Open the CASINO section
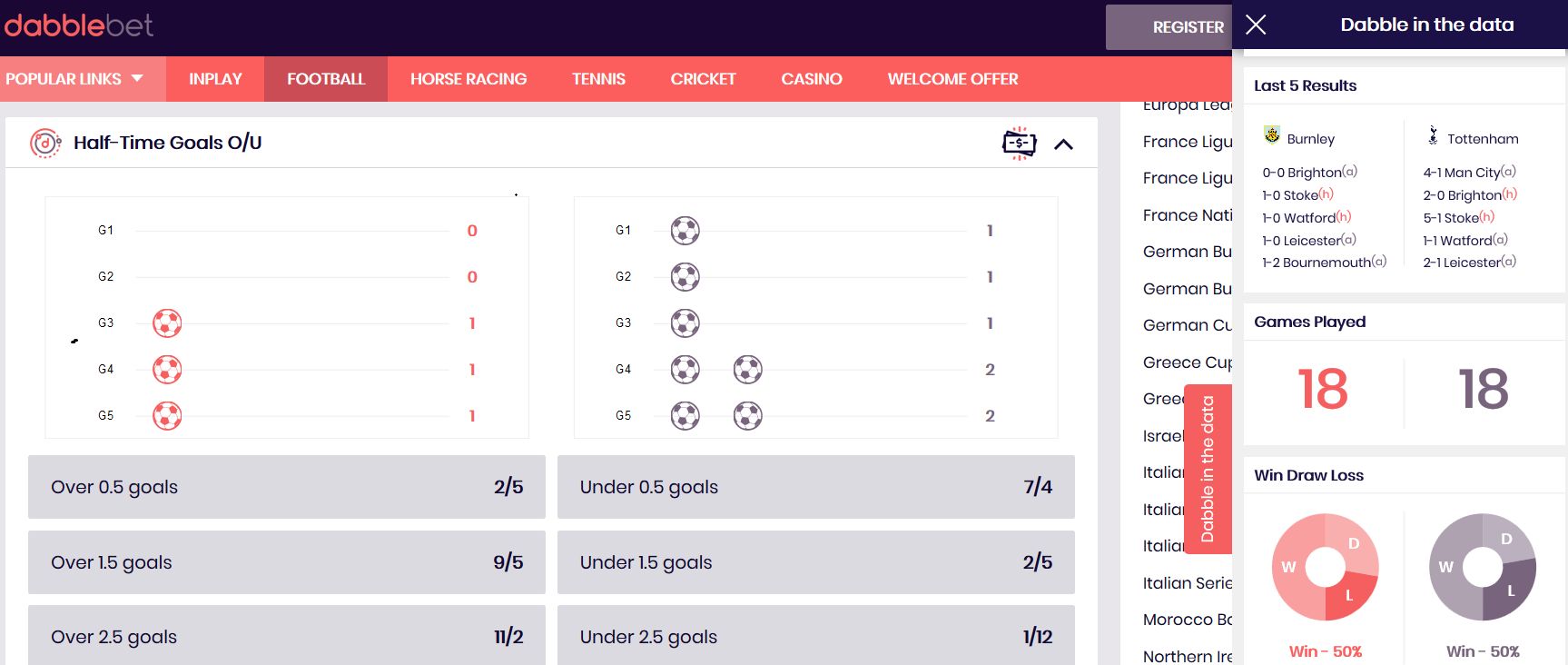 [x=811, y=79]
